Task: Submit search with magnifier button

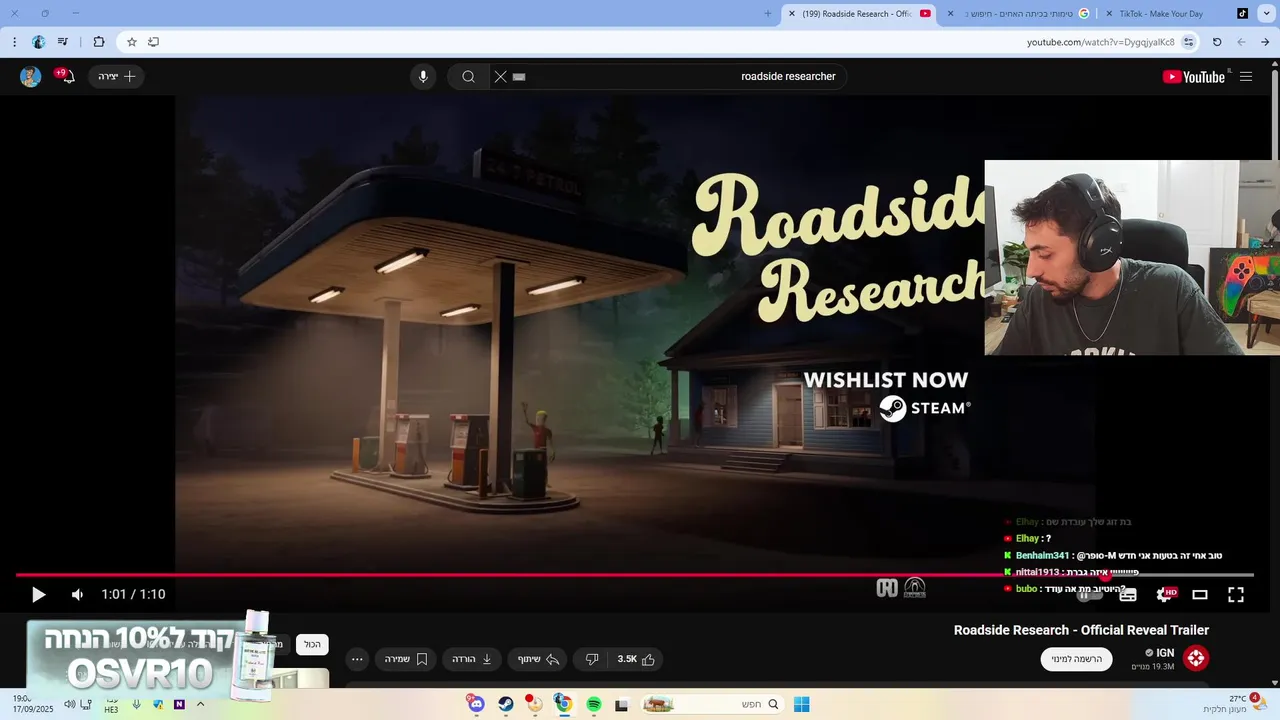Action: 468,77
